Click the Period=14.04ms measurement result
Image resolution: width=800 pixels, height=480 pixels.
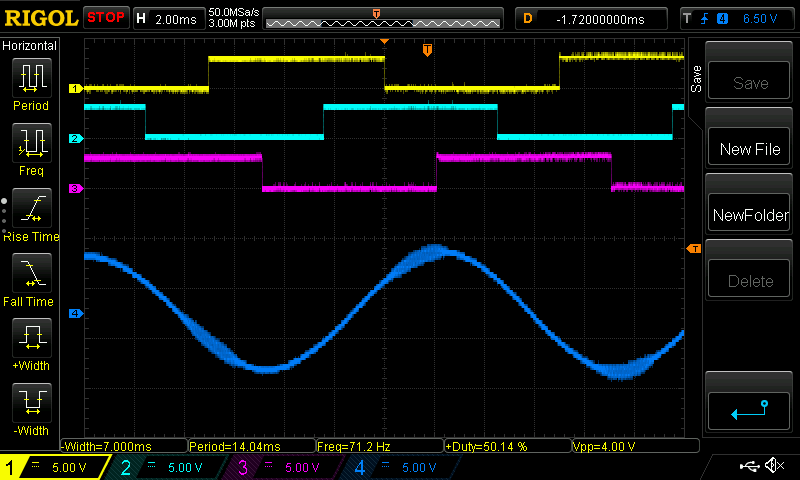pyautogui.click(x=252, y=446)
